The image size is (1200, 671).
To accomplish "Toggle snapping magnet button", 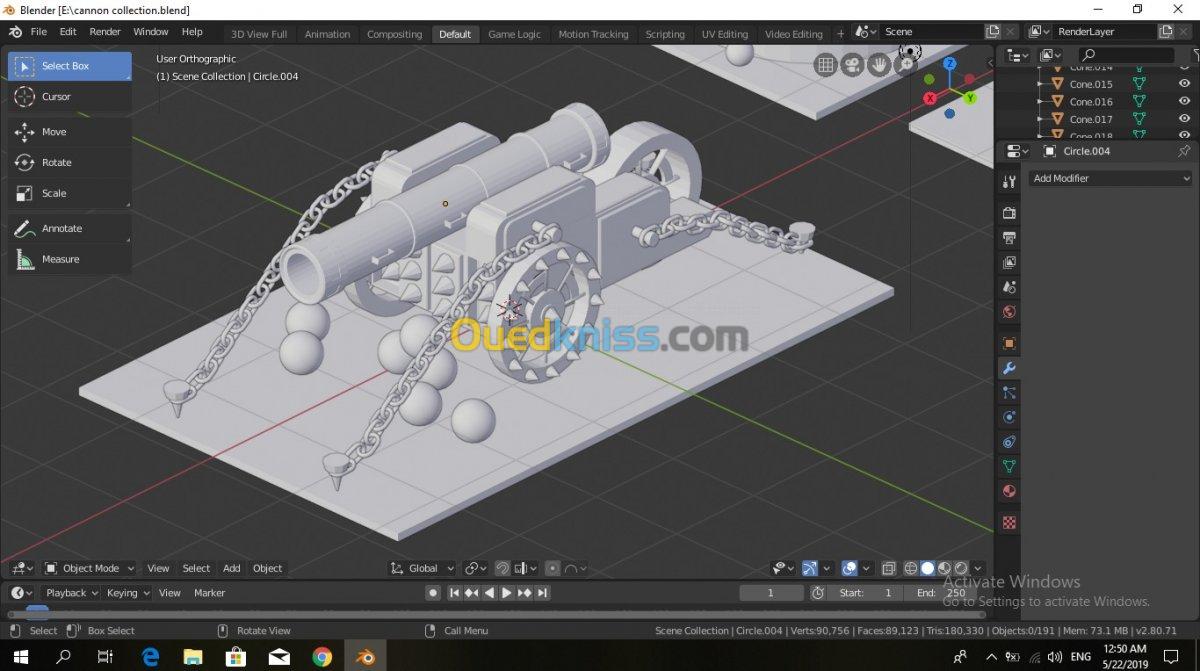I will 502,569.
